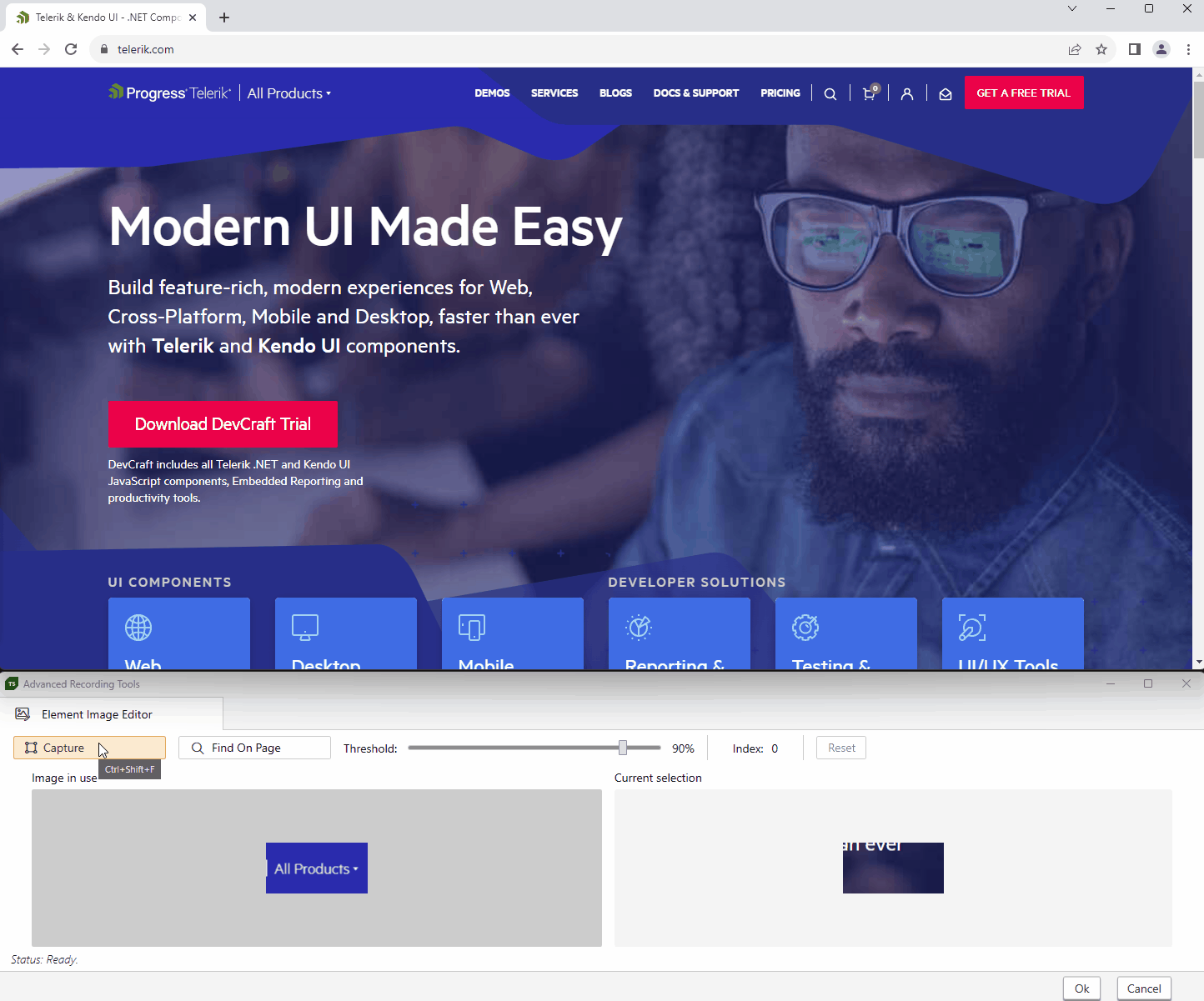This screenshot has height=1001, width=1204.
Task: Click the share page icon in address bar
Action: tap(1075, 49)
